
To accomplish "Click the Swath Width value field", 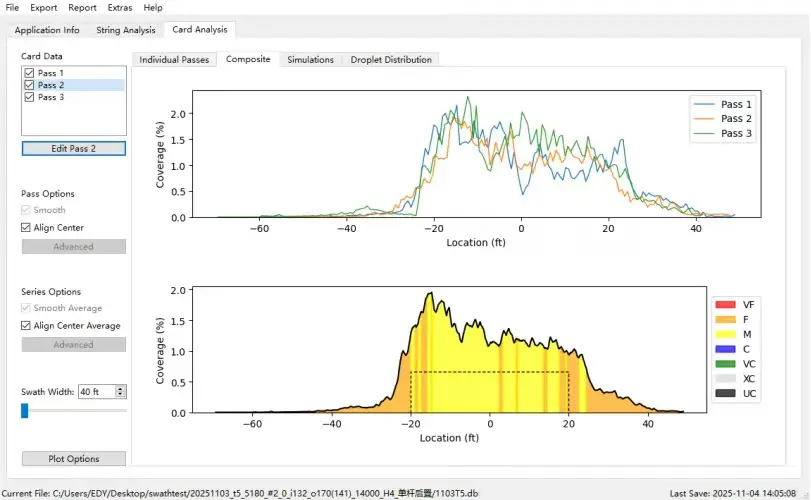I will pyautogui.click(x=95, y=392).
